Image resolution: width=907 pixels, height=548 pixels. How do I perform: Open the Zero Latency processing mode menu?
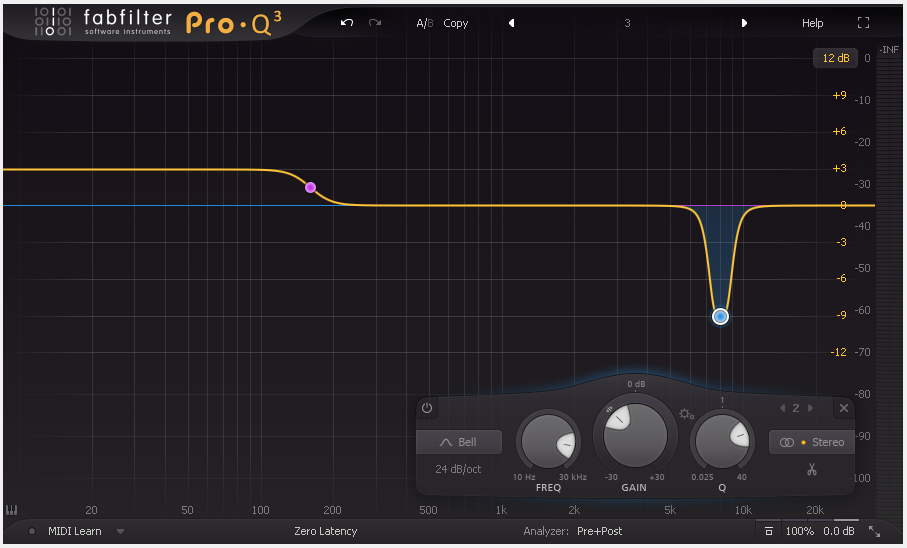(325, 531)
